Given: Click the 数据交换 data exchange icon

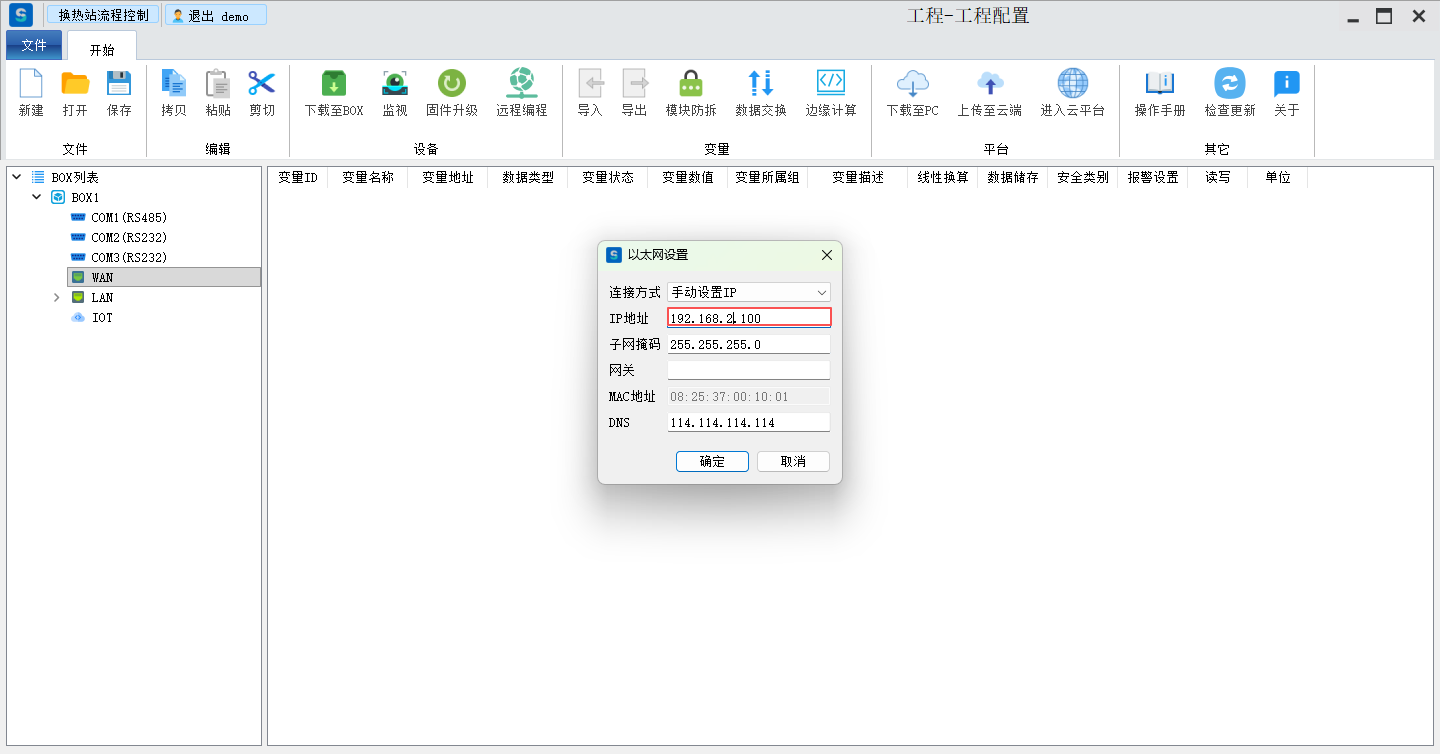Looking at the screenshot, I should point(760,85).
